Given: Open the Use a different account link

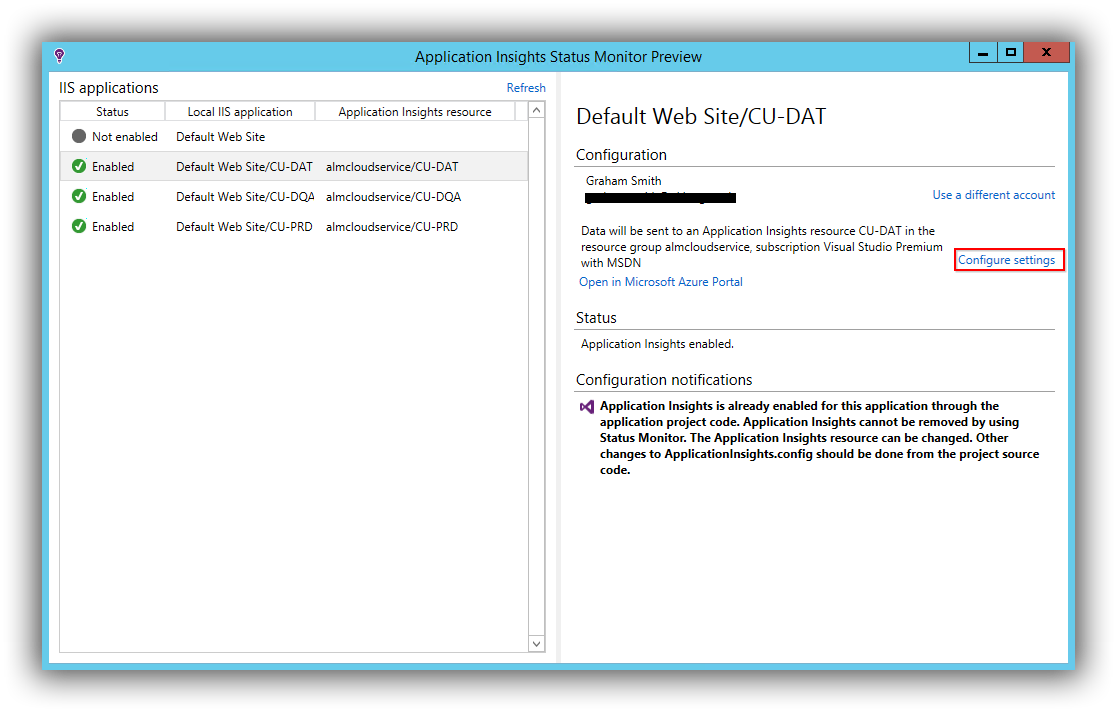Looking at the screenshot, I should point(993,194).
